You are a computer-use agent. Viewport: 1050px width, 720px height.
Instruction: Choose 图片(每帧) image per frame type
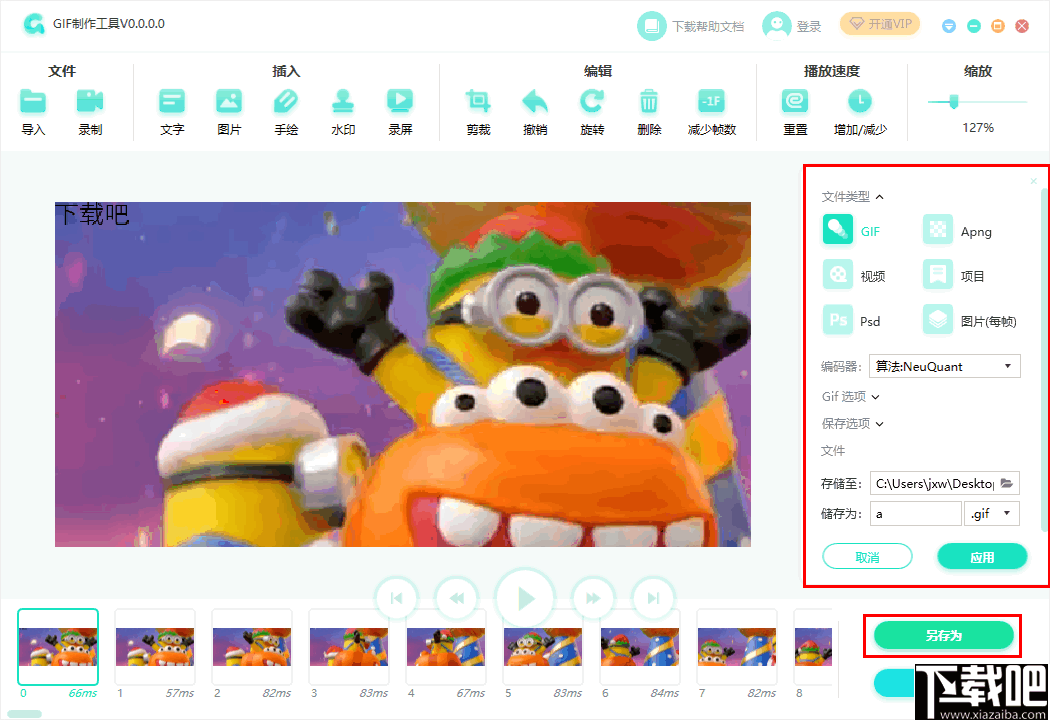click(938, 319)
